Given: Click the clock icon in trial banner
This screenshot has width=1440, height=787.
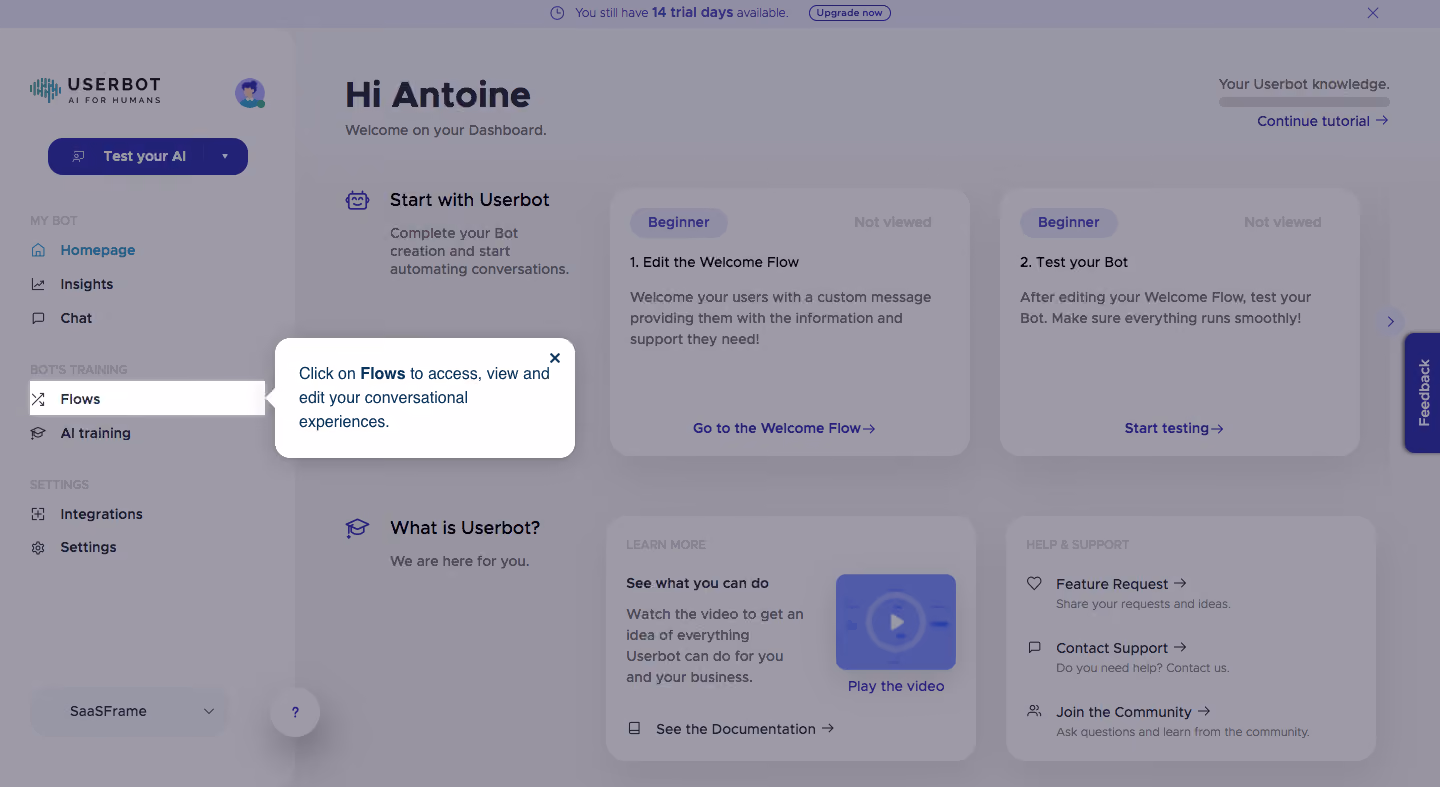Looking at the screenshot, I should click(x=558, y=13).
